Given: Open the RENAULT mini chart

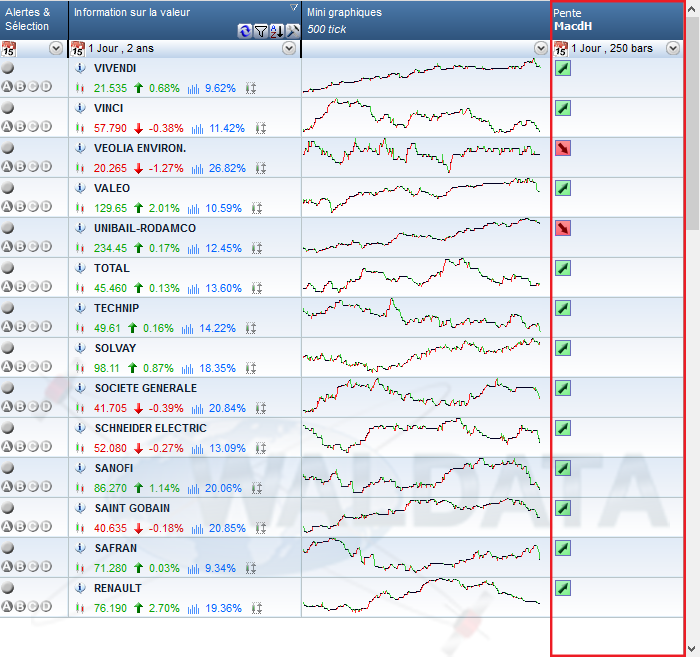Looking at the screenshot, I should 422,597.
